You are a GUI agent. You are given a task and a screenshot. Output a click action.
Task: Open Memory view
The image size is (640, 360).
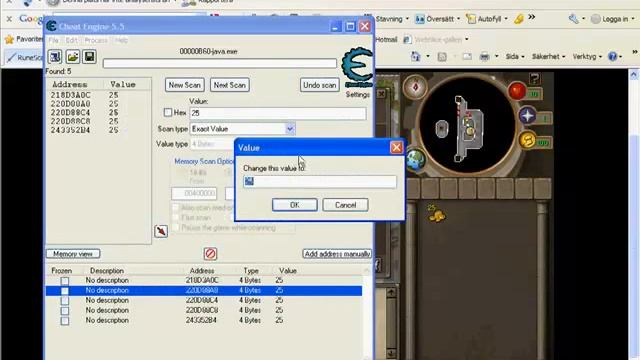tap(73, 254)
